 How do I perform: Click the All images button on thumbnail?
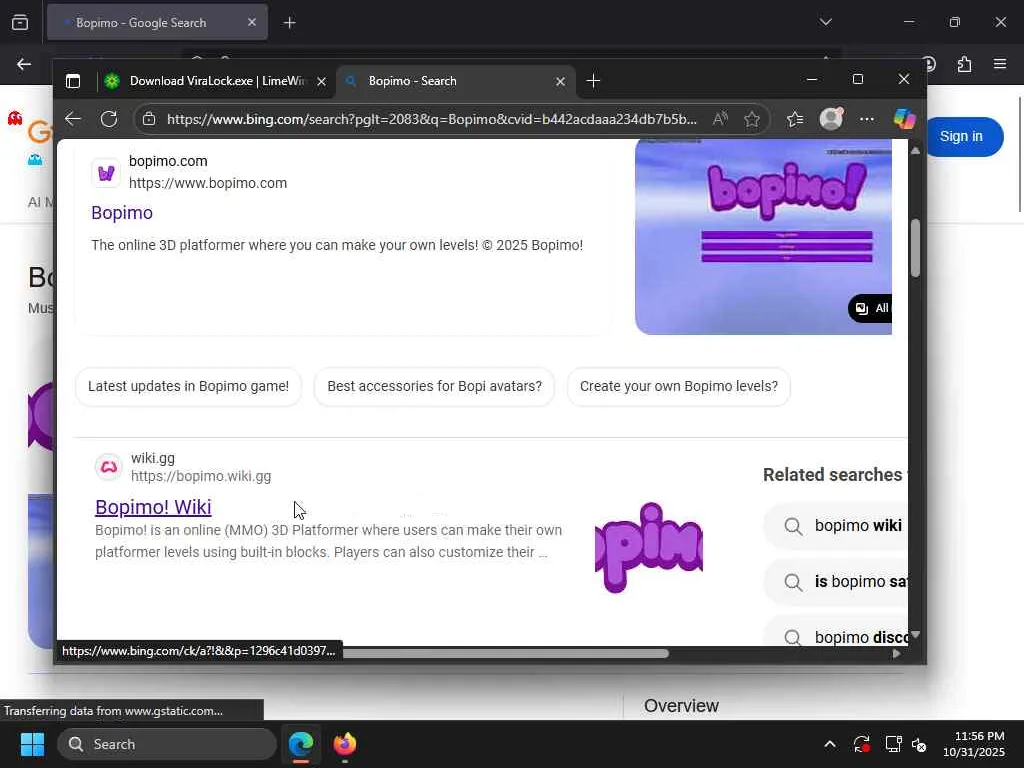(871, 308)
